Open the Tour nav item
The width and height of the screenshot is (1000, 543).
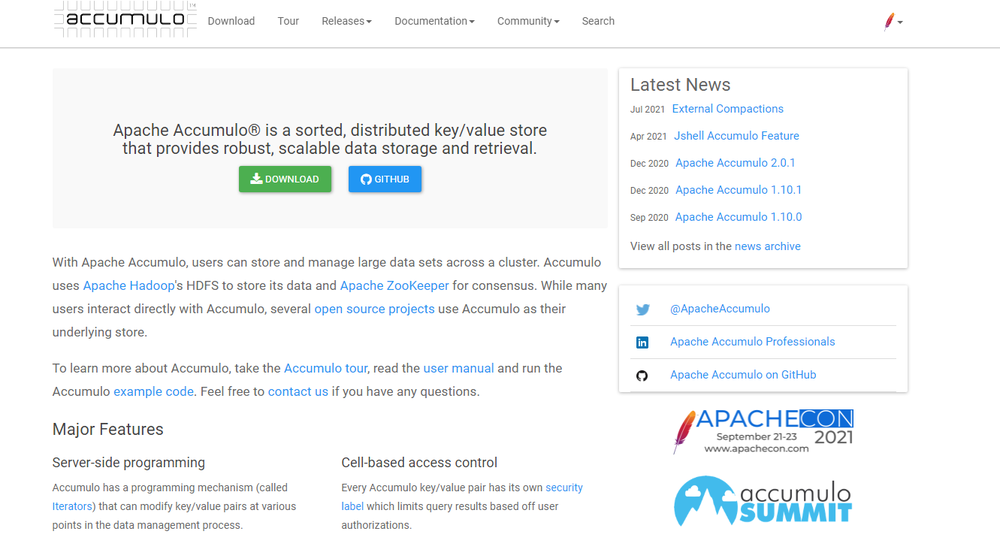click(x=288, y=21)
